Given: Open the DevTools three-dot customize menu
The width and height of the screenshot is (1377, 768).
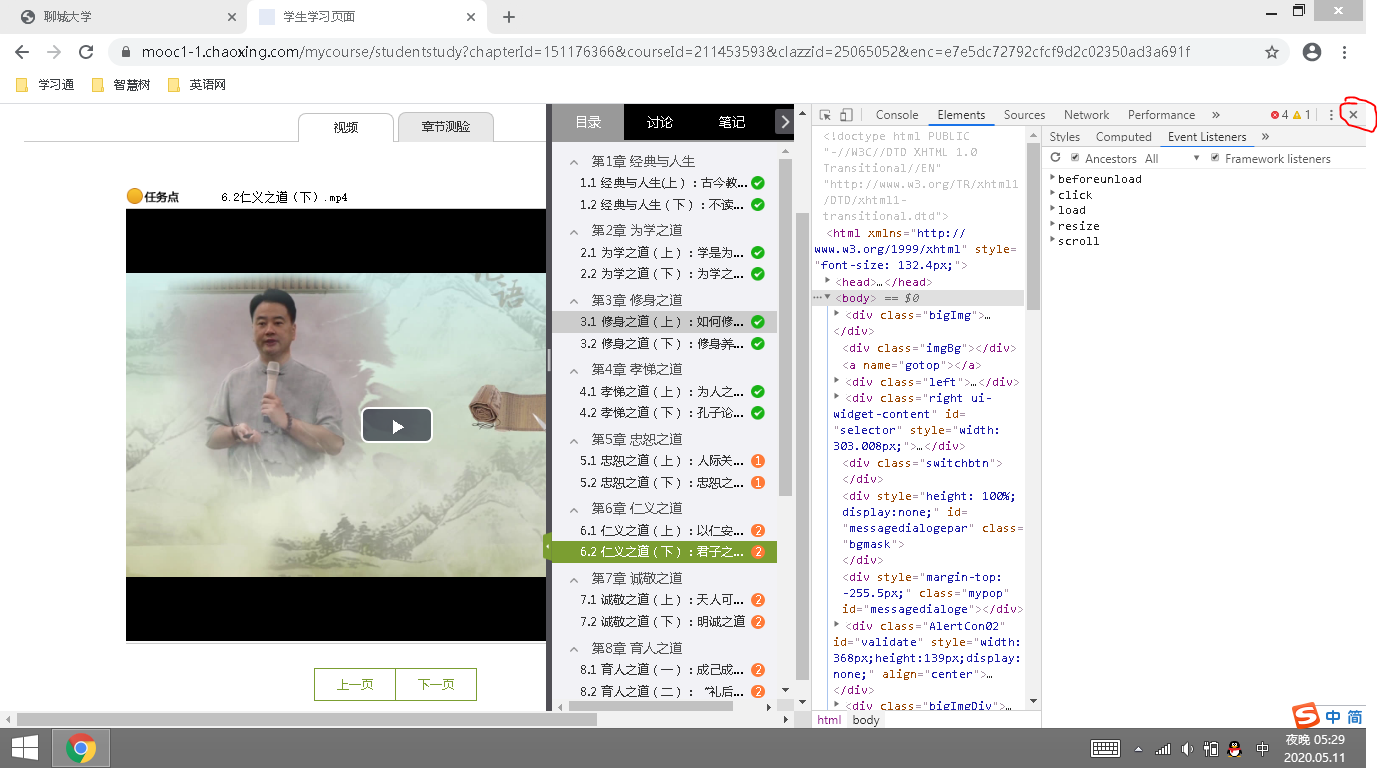Looking at the screenshot, I should pyautogui.click(x=1331, y=115).
